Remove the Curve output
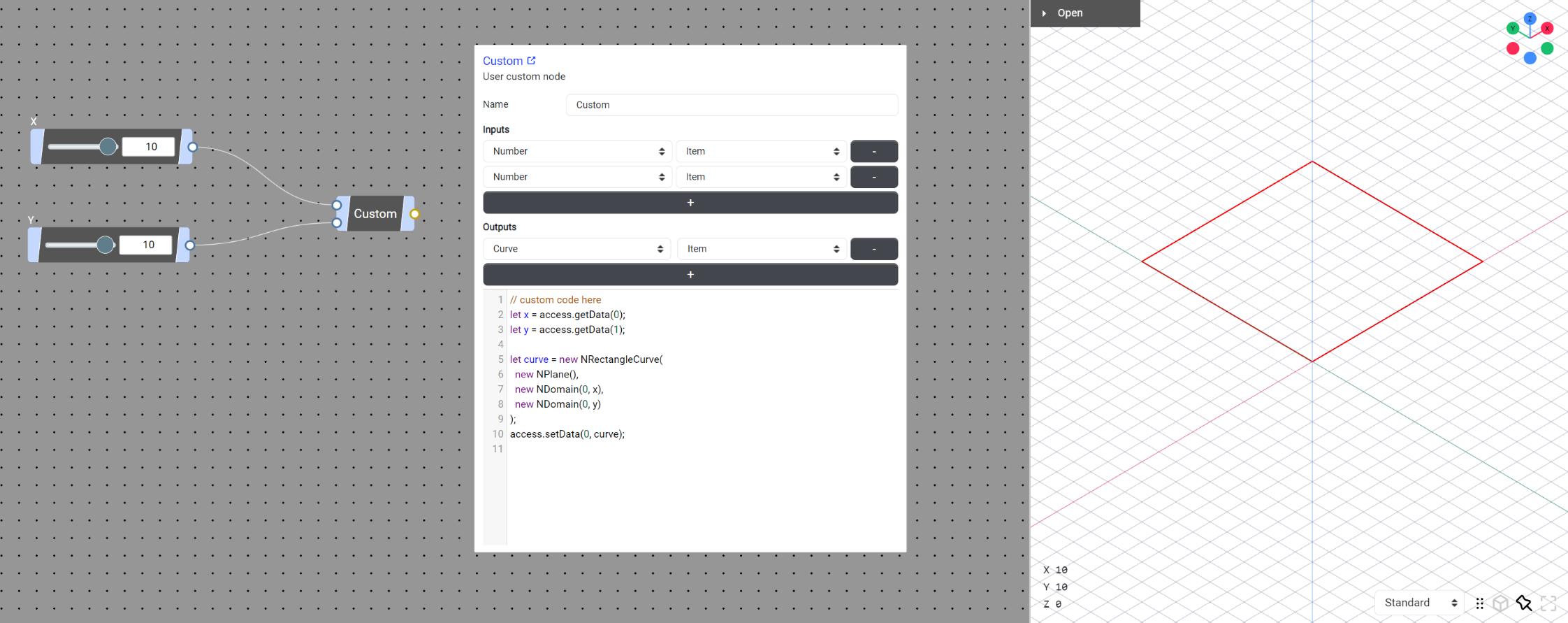 point(874,249)
